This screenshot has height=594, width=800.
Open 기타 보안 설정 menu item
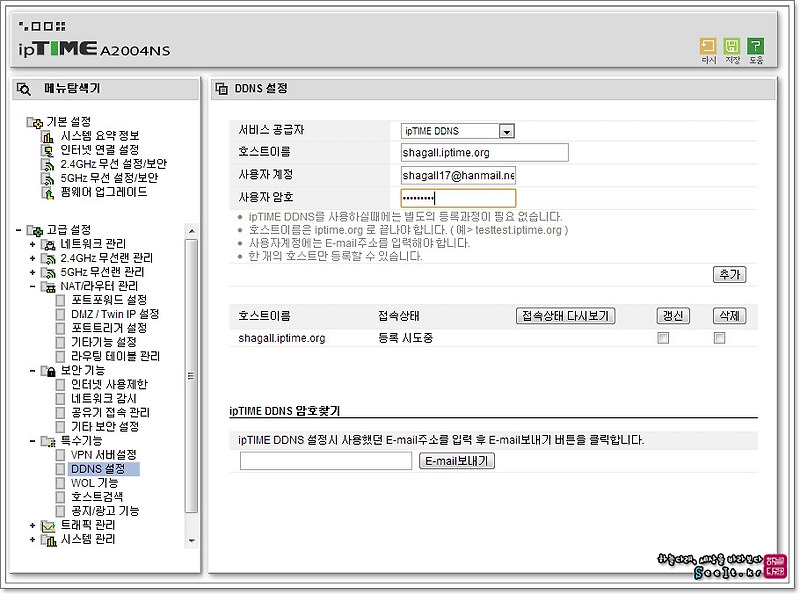tap(105, 427)
